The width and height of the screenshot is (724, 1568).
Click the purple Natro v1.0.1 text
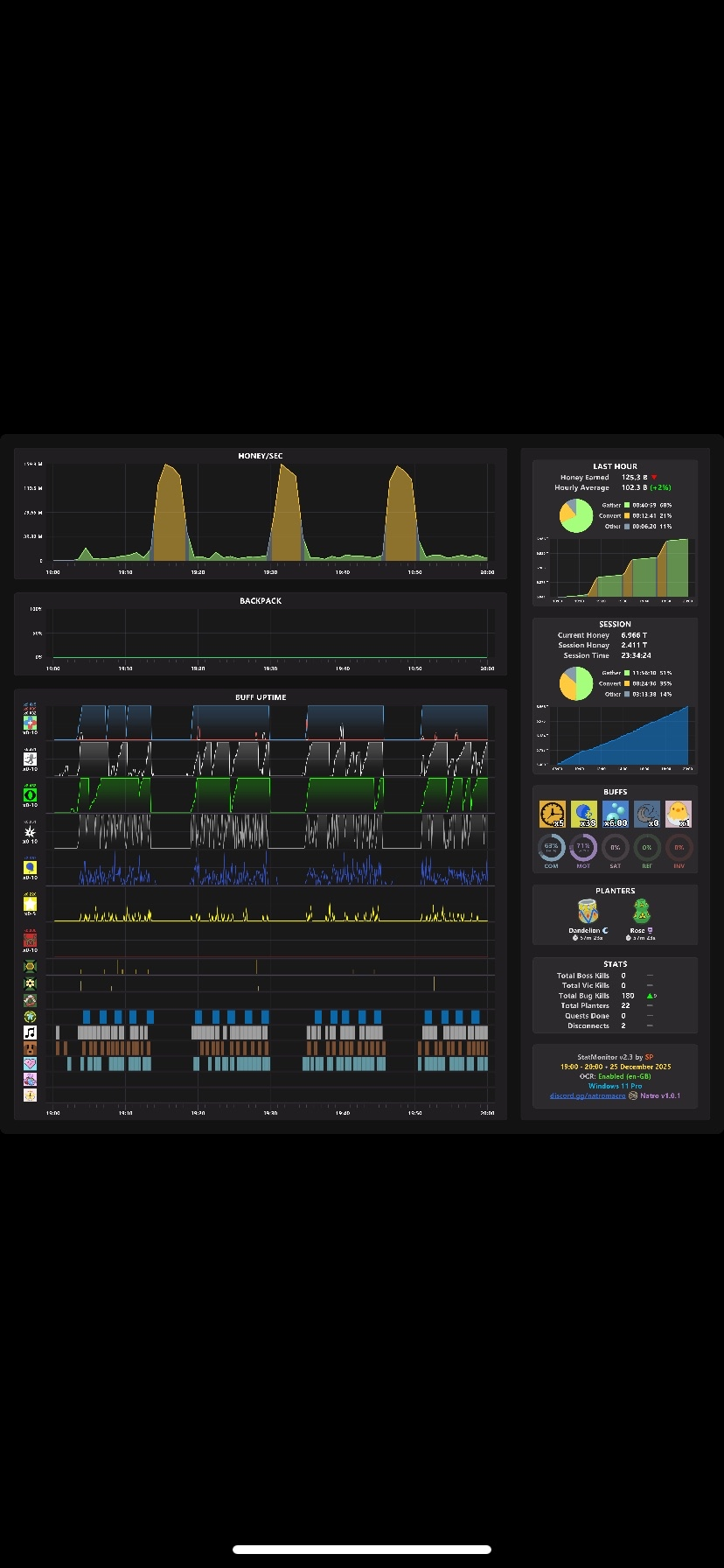[x=660, y=1095]
